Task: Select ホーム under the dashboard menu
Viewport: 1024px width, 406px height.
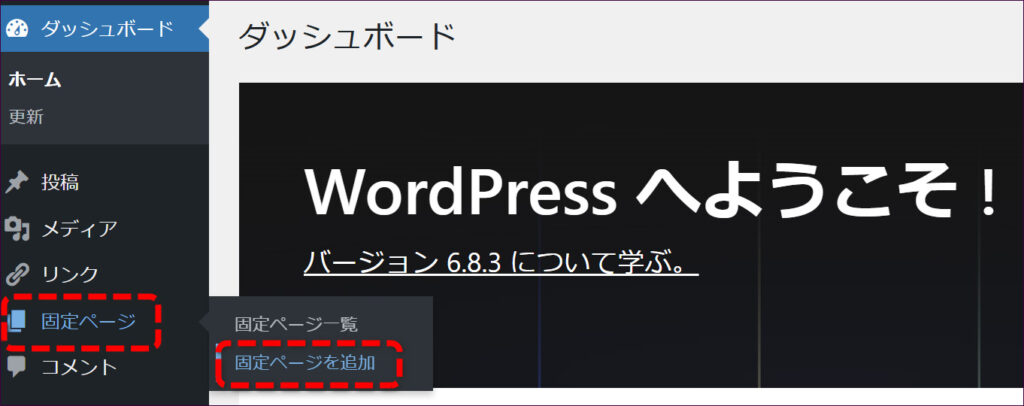Action: [x=34, y=80]
